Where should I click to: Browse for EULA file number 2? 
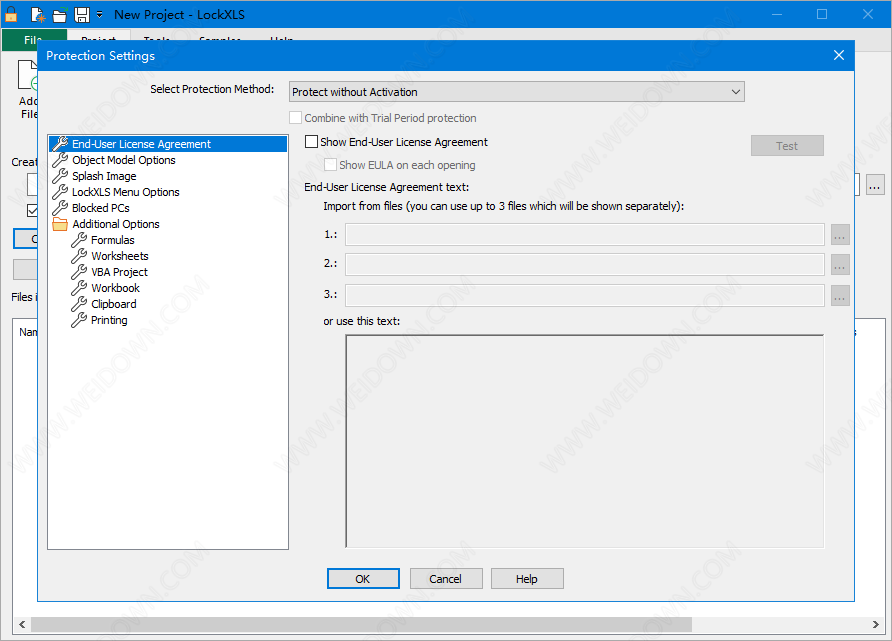coord(840,264)
